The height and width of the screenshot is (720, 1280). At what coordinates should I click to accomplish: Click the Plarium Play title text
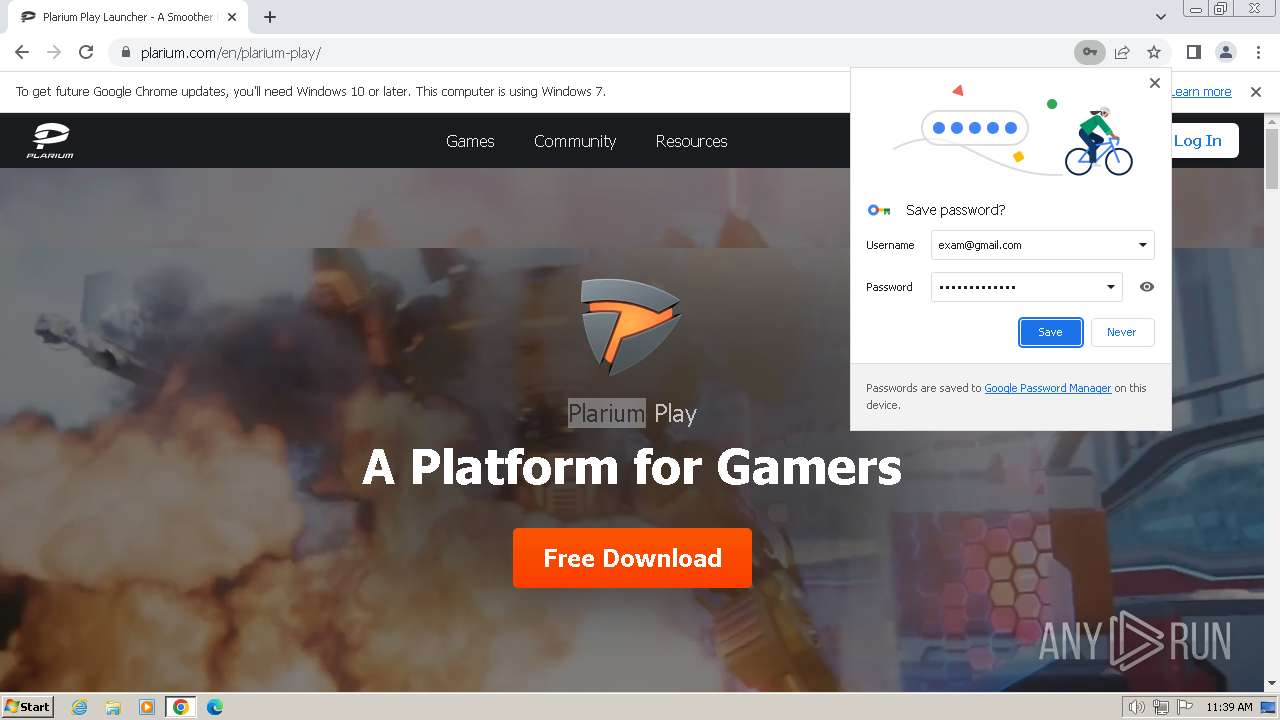pos(632,413)
